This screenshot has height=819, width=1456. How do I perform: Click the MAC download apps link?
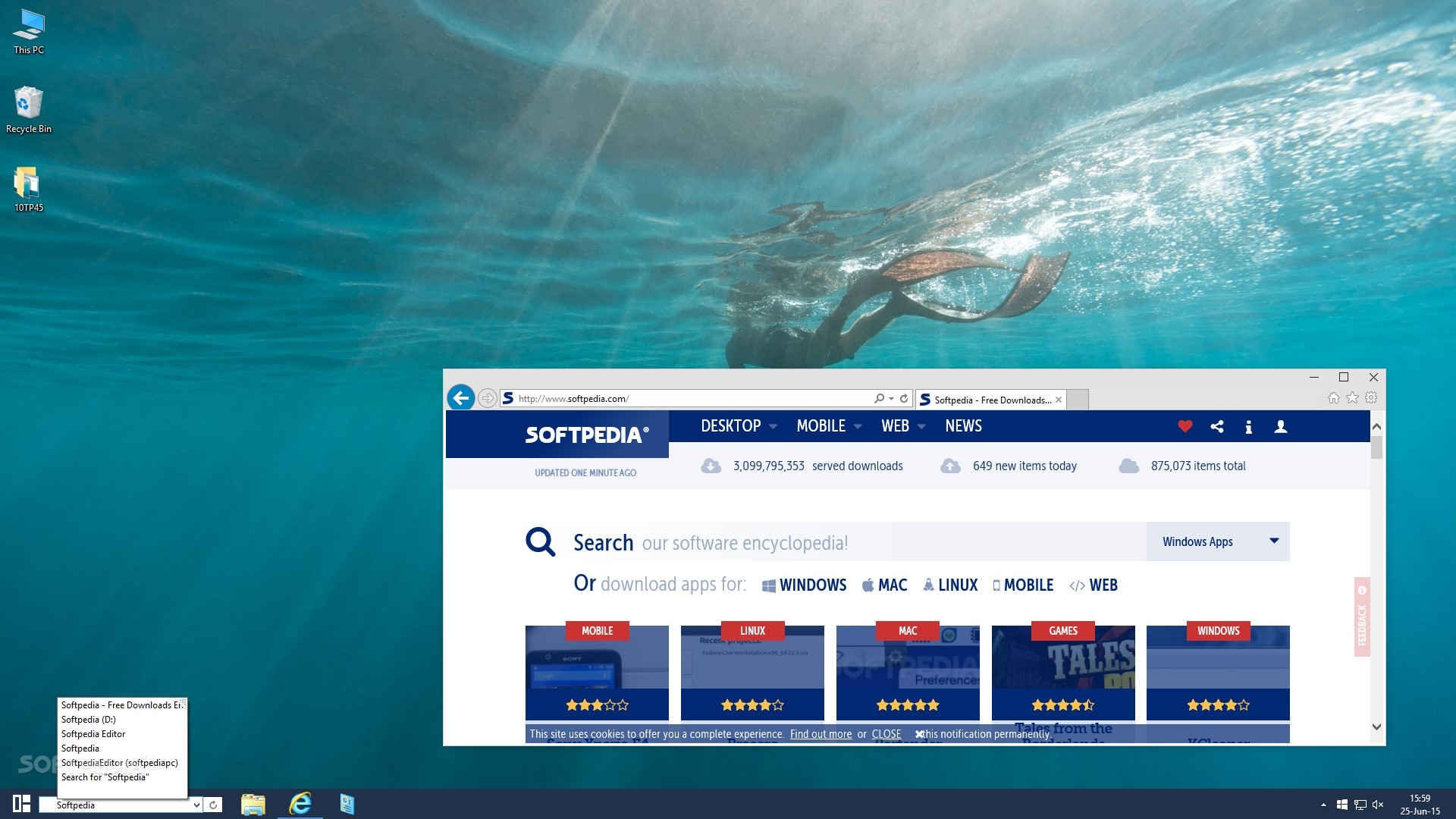click(x=884, y=585)
